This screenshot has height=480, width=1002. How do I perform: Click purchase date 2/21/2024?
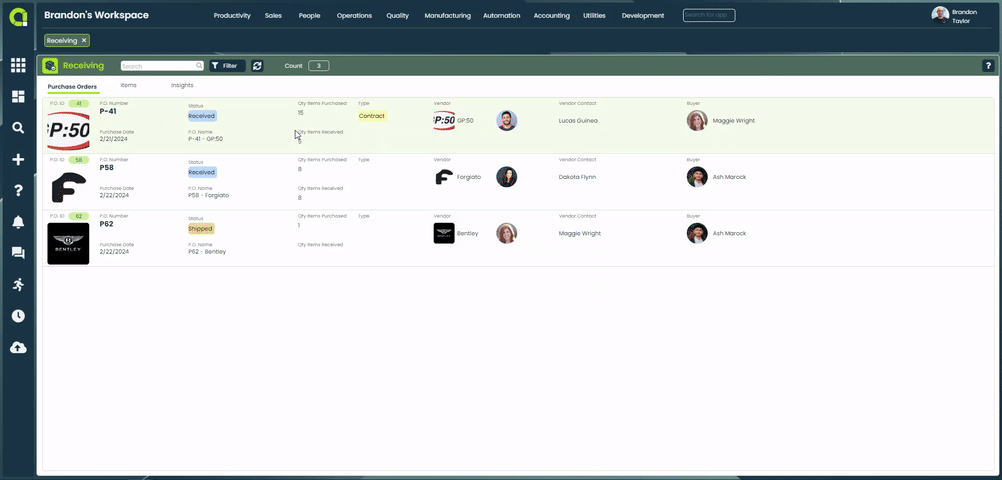[114, 139]
